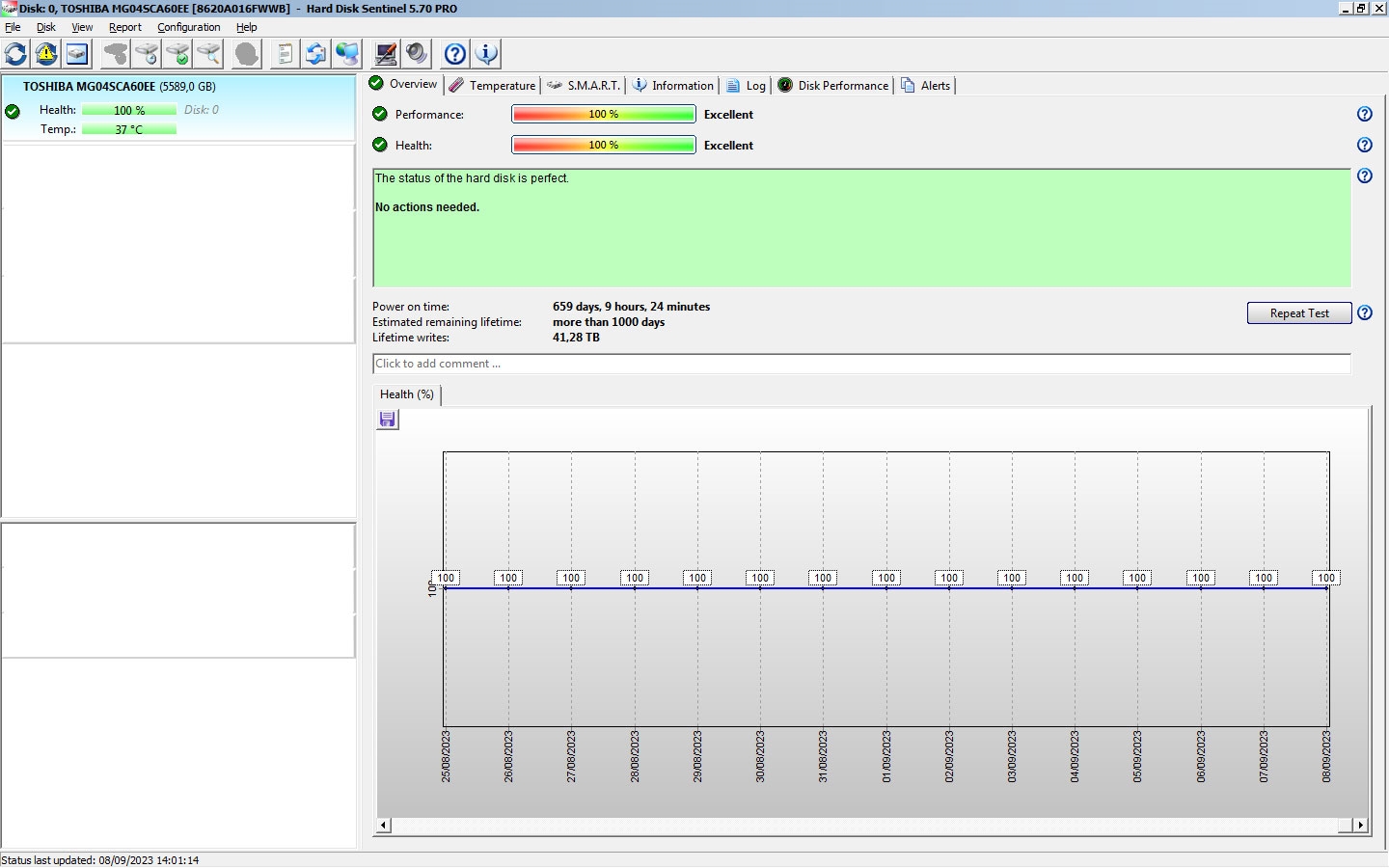Select the TOSHIBA MG04SCA60EE disk entry

pos(120,87)
